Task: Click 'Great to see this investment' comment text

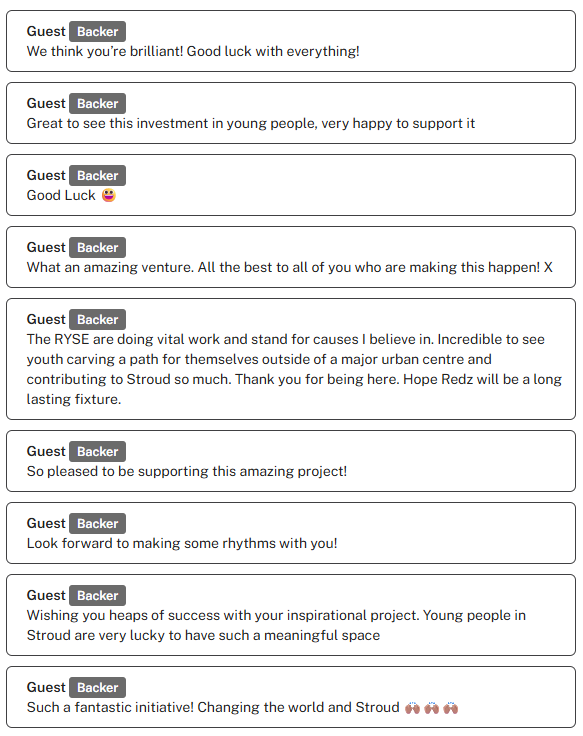Action: [251, 123]
